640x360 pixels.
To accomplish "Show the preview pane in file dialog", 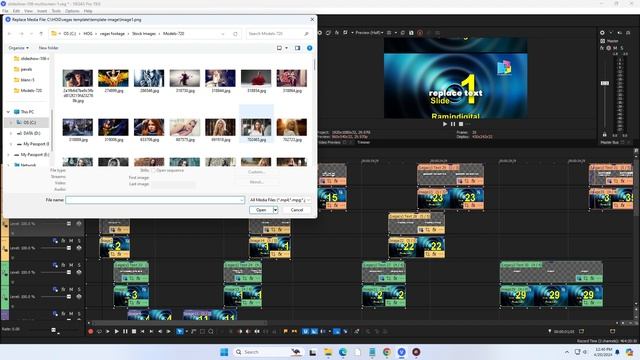I will click(298, 48).
